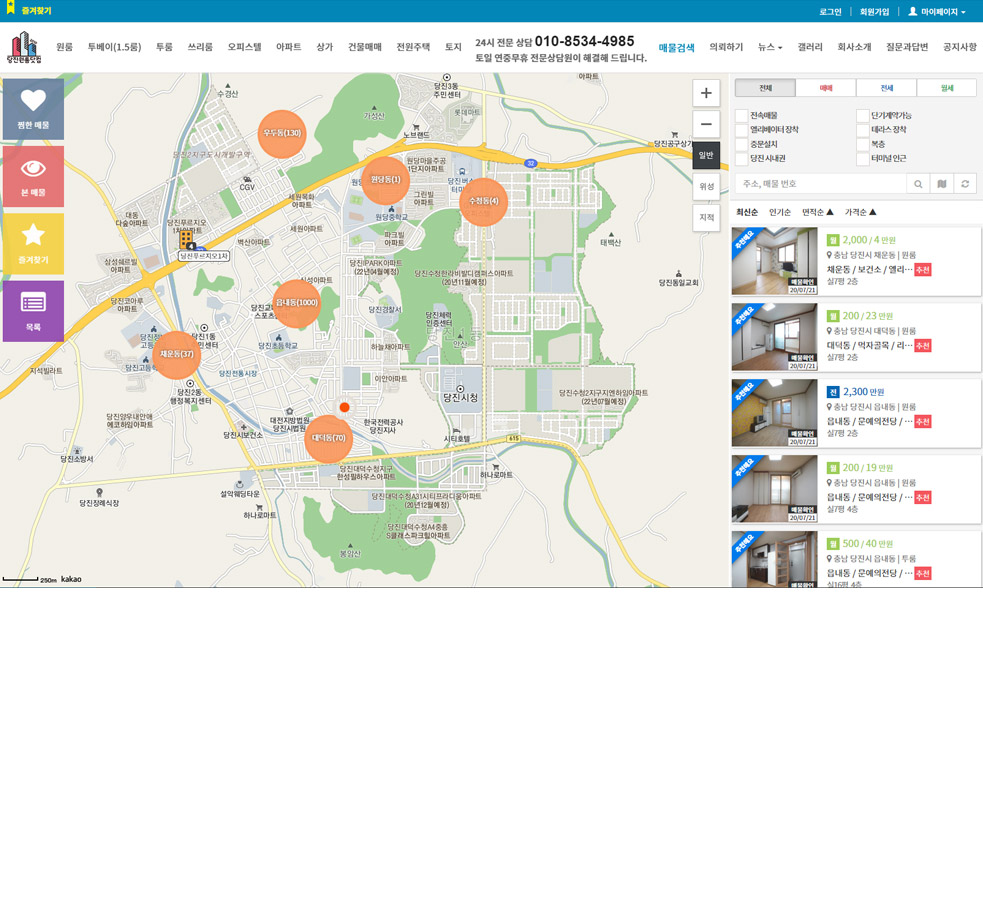
Task: Toggle the 단기계약가능 checkbox
Action: 863,115
